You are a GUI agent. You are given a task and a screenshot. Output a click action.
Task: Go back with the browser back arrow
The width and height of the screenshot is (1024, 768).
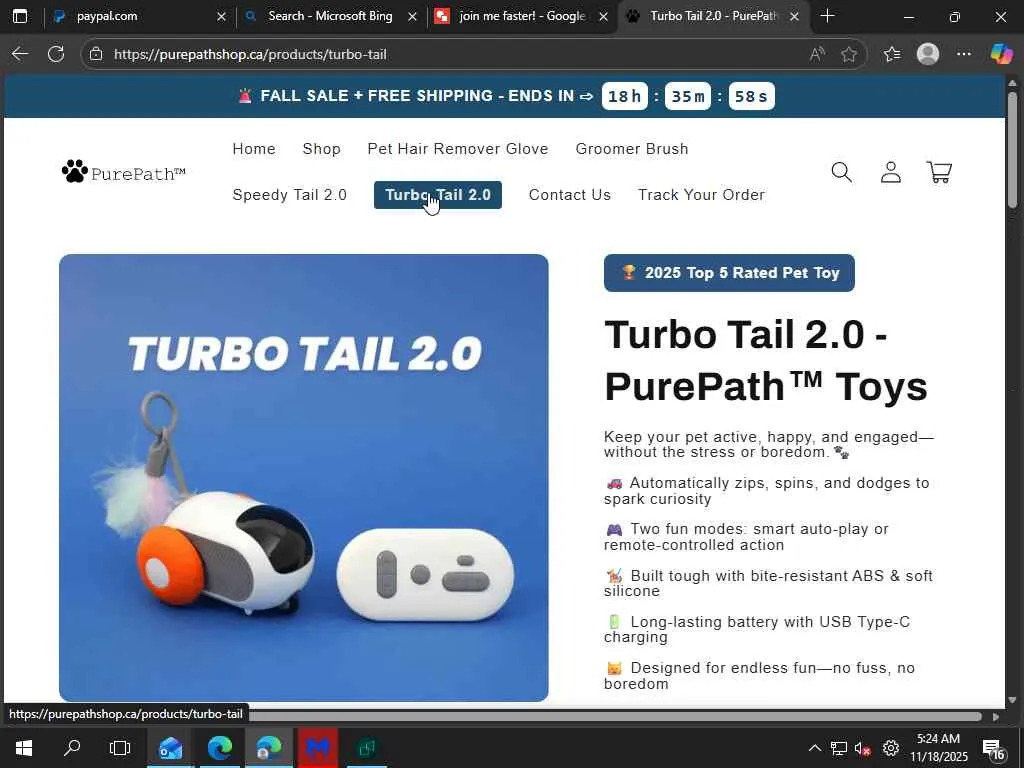pyautogui.click(x=20, y=54)
